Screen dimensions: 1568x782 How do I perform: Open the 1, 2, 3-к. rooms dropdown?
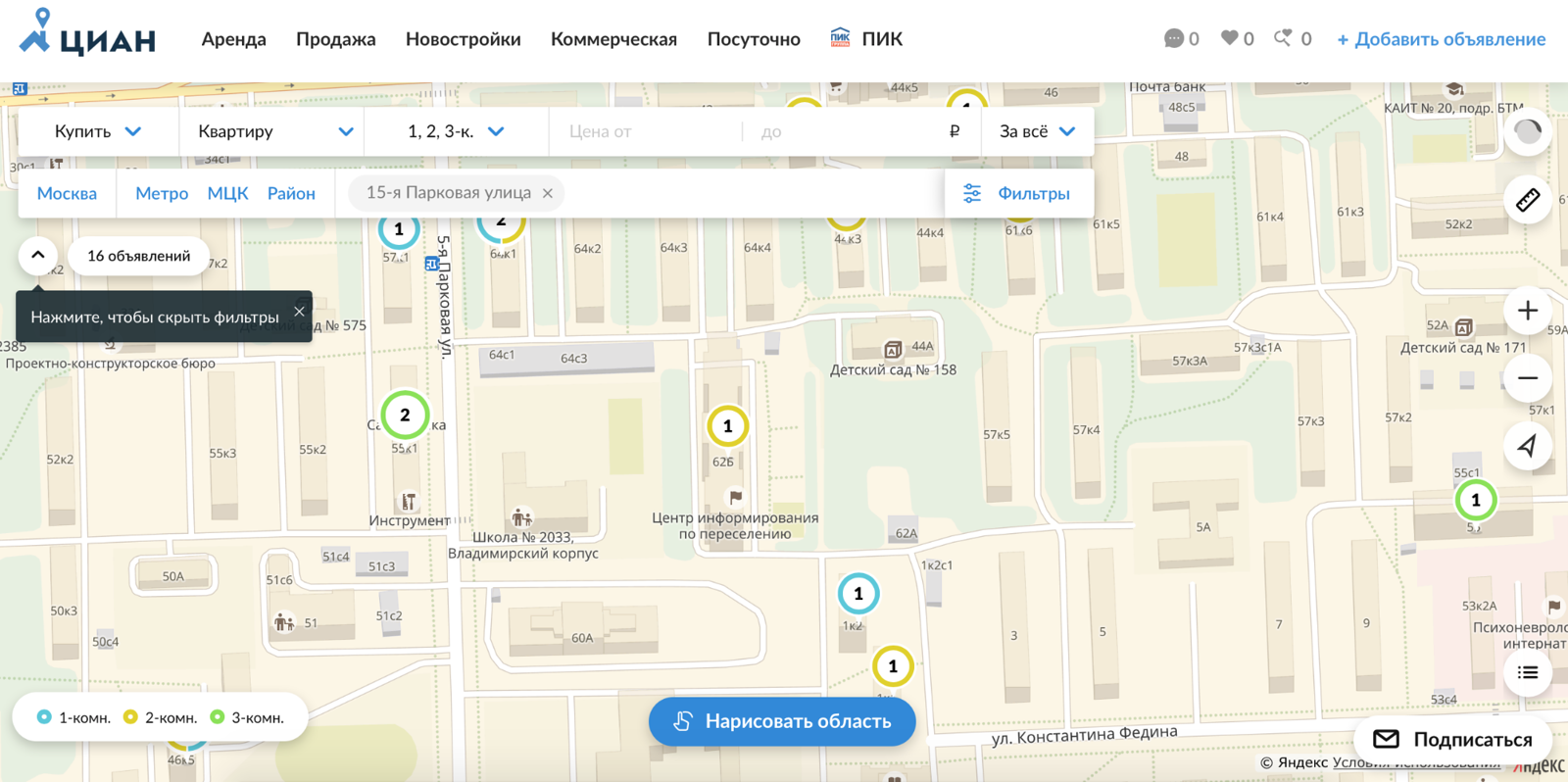tap(457, 131)
